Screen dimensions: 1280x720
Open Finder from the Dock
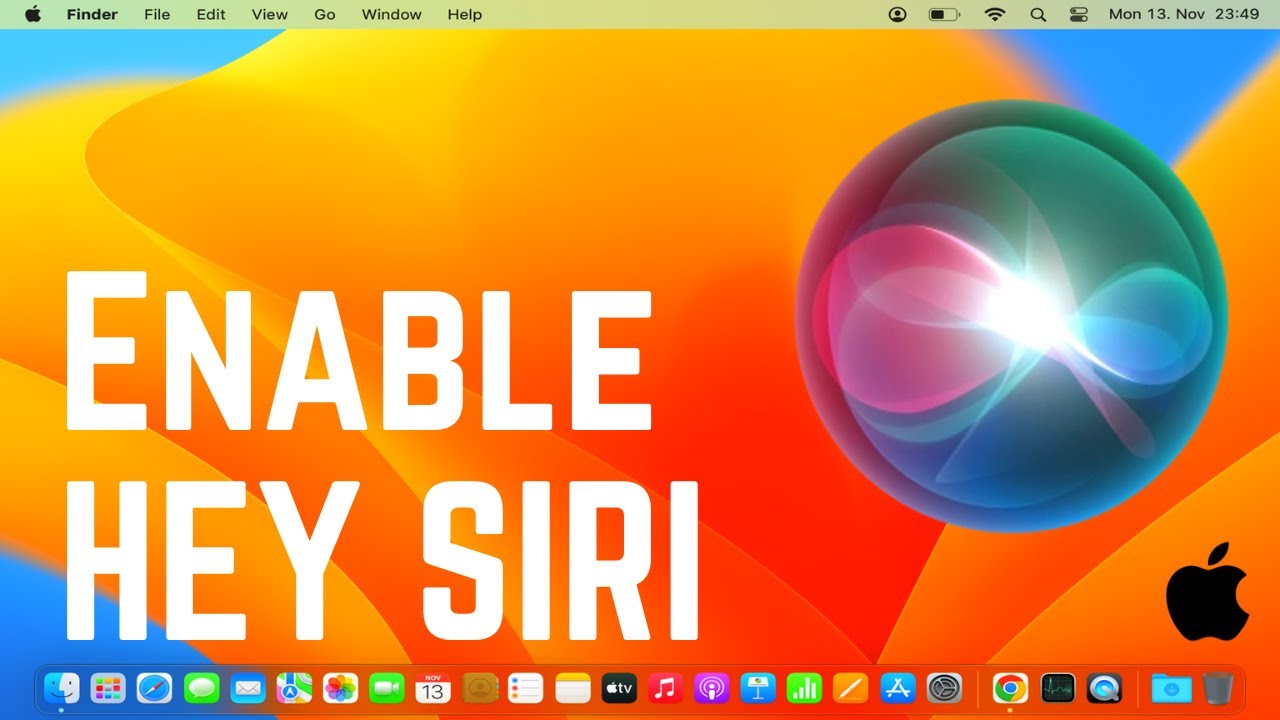click(62, 688)
